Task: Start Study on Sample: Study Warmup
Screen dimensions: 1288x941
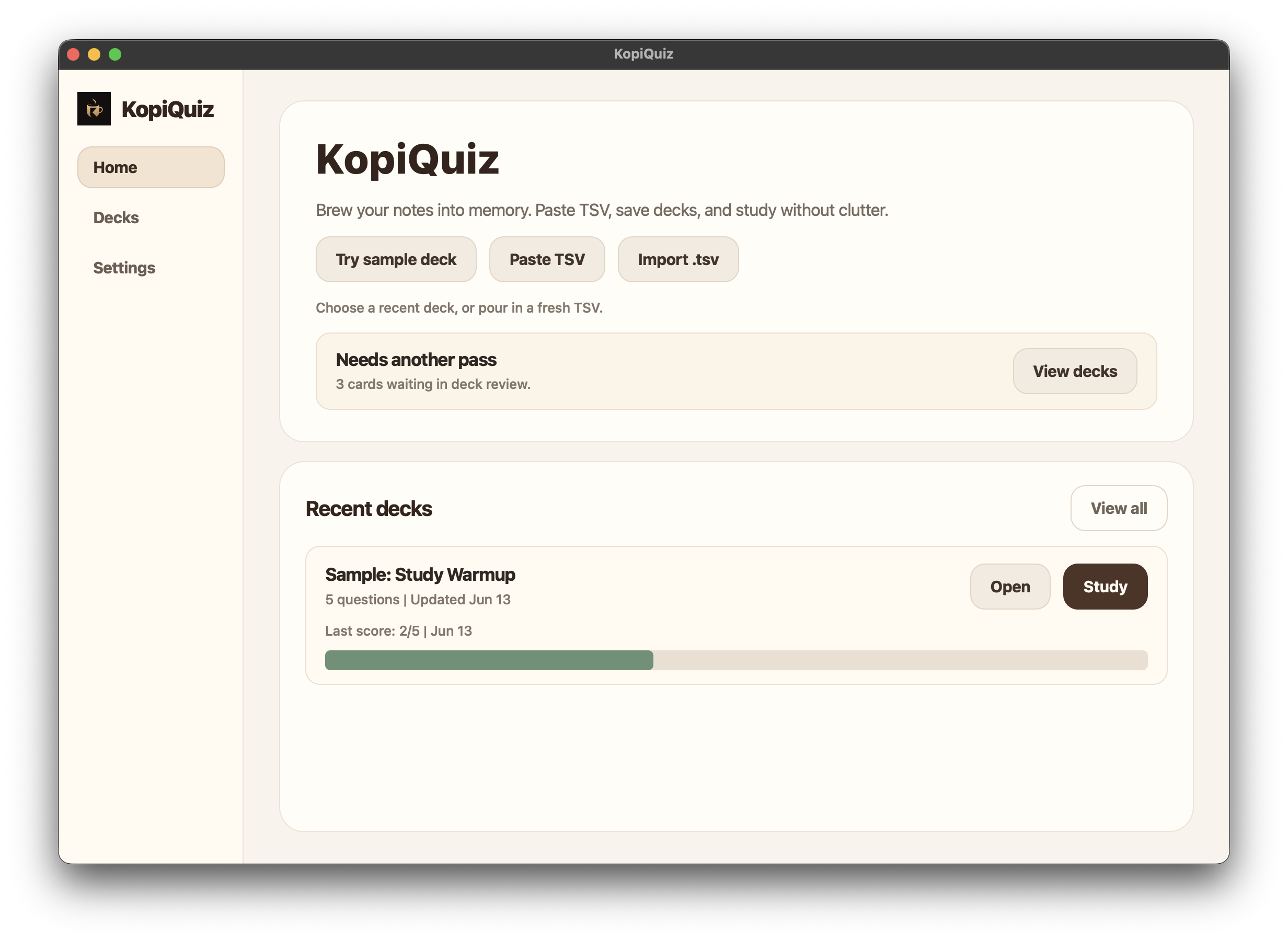Action: point(1105,587)
